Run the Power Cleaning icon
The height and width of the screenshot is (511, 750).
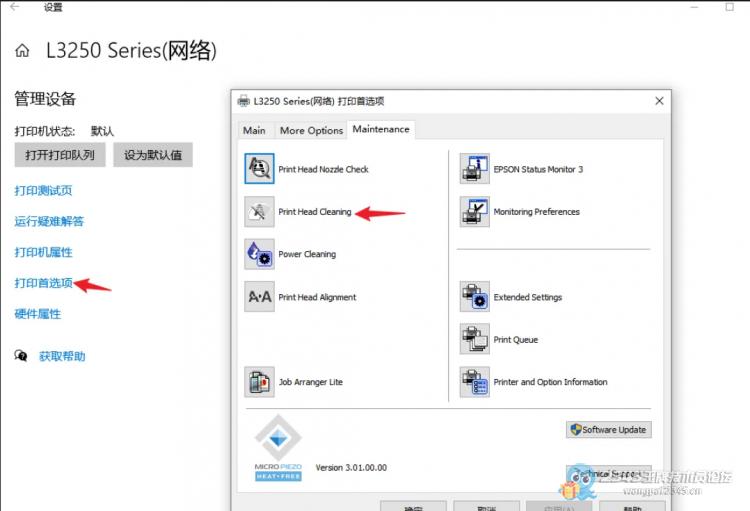coord(259,254)
